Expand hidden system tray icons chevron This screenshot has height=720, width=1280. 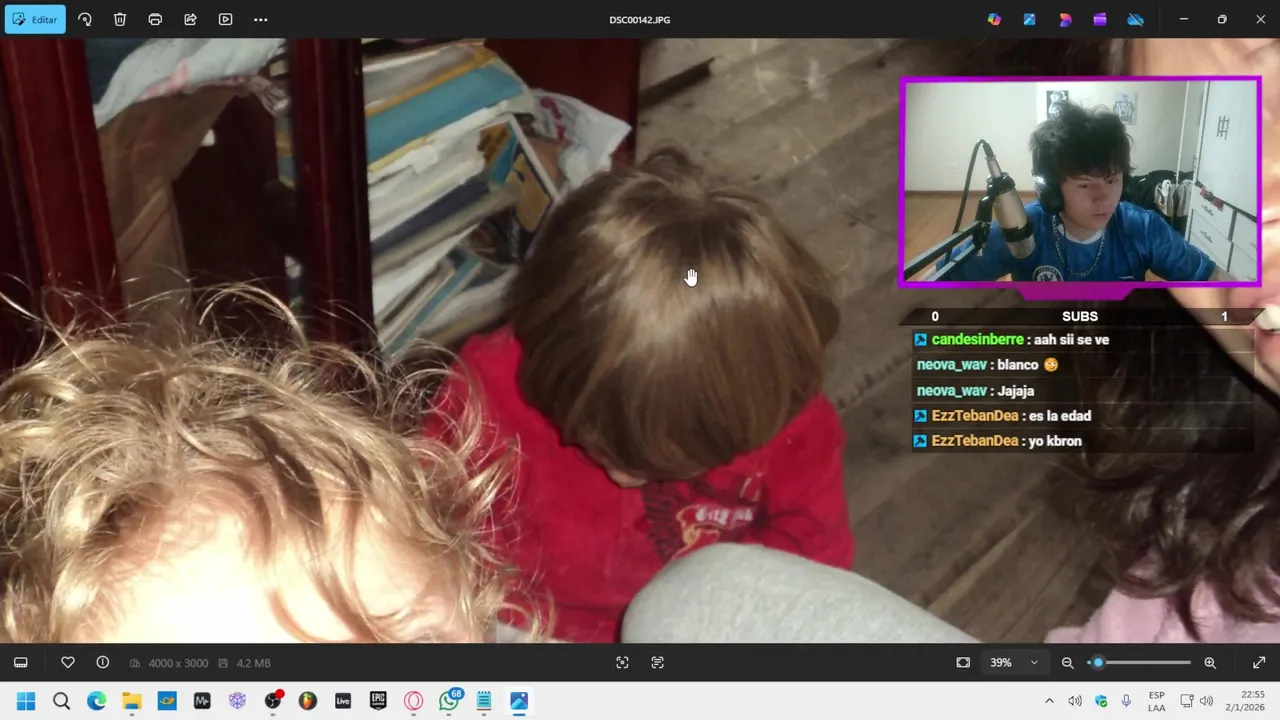(1049, 701)
